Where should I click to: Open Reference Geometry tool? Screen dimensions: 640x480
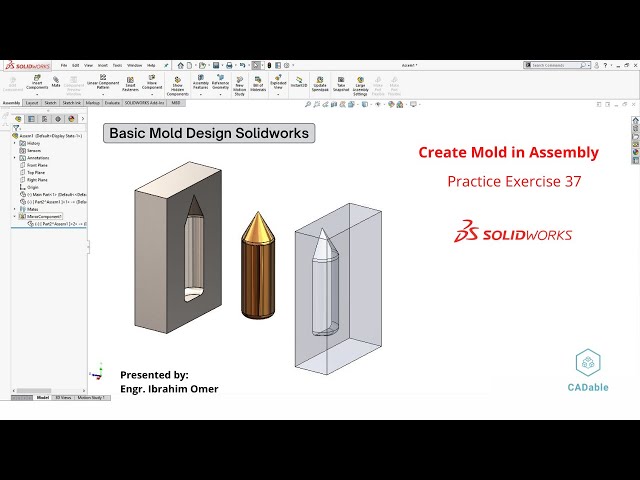220,83
